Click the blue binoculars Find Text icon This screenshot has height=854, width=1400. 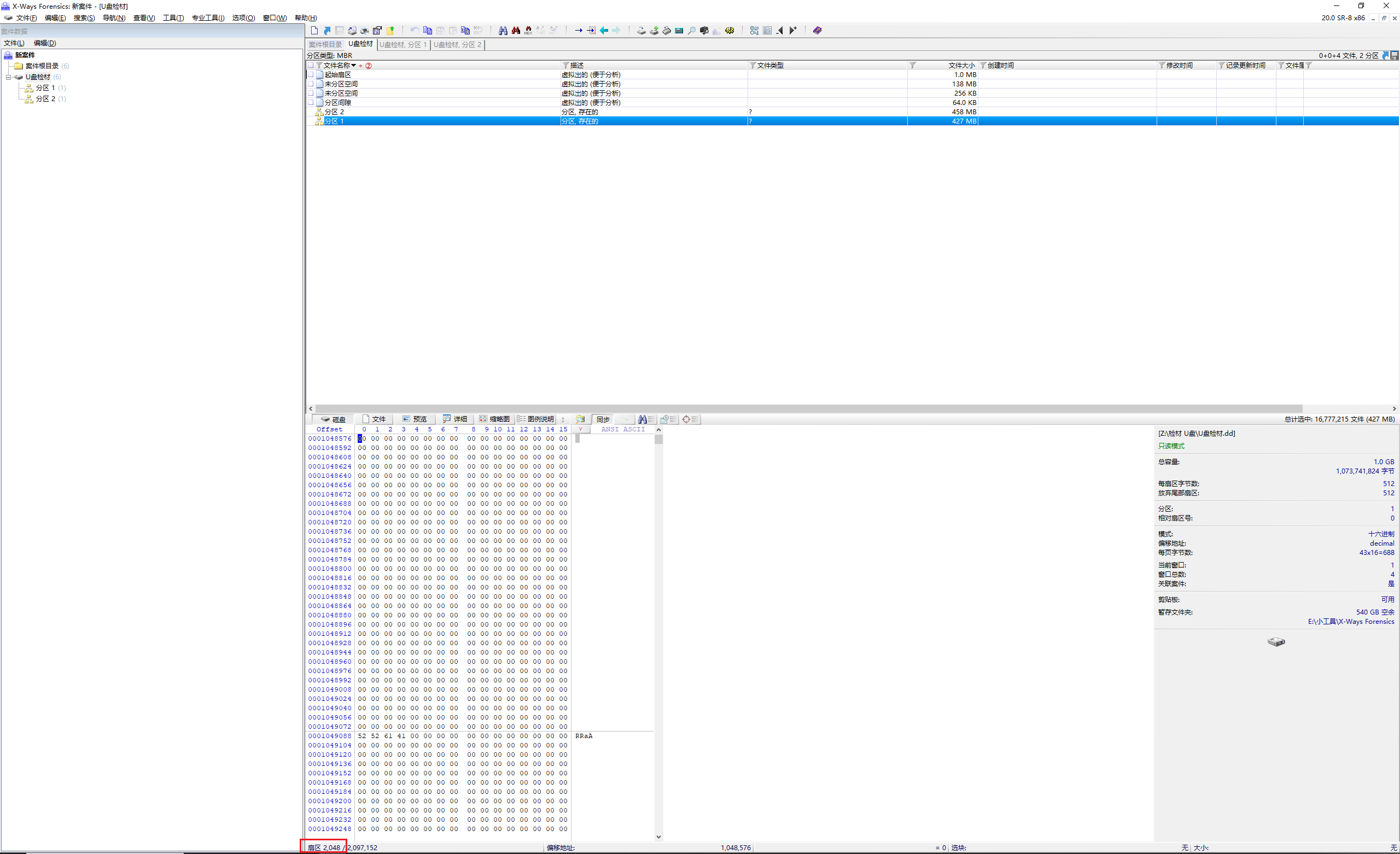(503, 31)
